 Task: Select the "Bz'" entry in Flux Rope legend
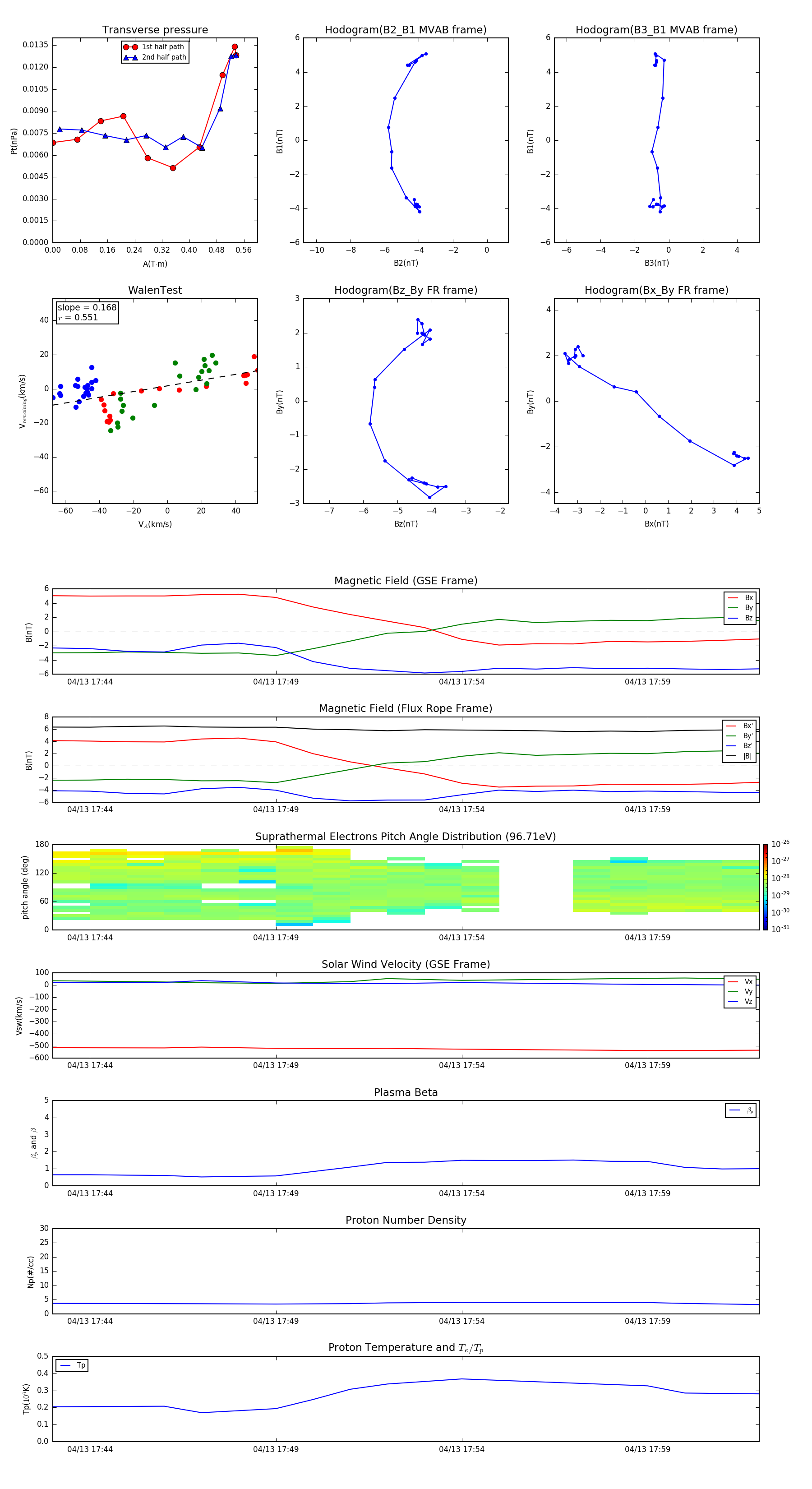click(739, 746)
